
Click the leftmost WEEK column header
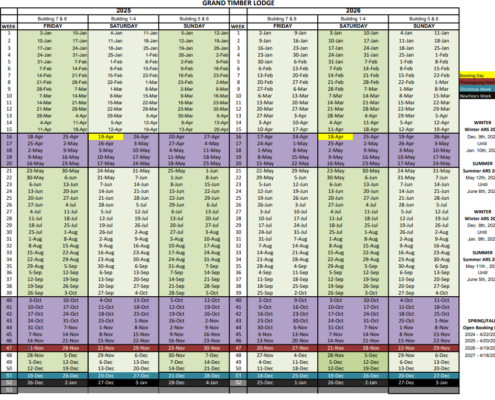point(9,26)
